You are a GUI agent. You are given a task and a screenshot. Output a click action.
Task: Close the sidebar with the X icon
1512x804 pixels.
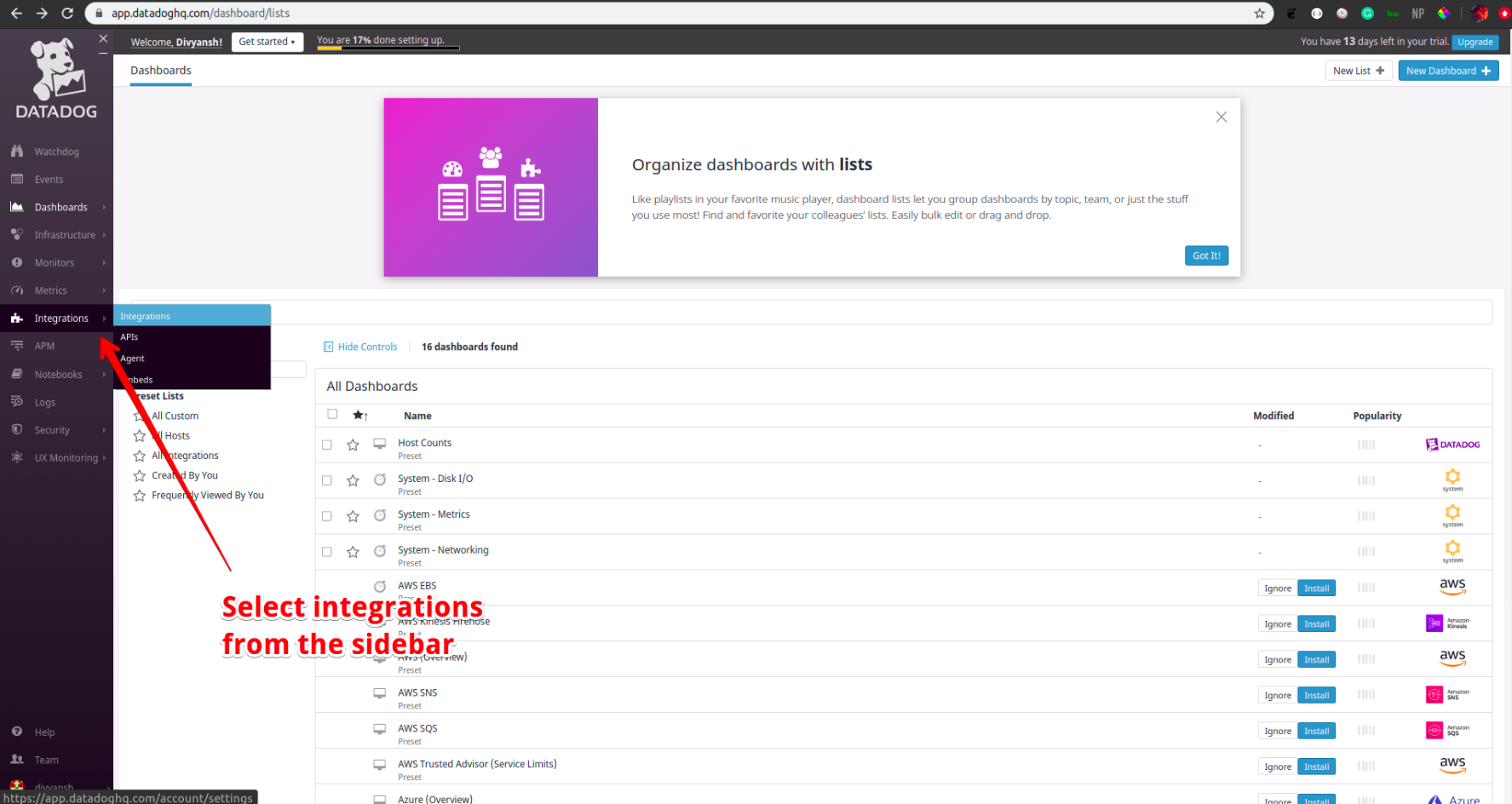(x=103, y=38)
